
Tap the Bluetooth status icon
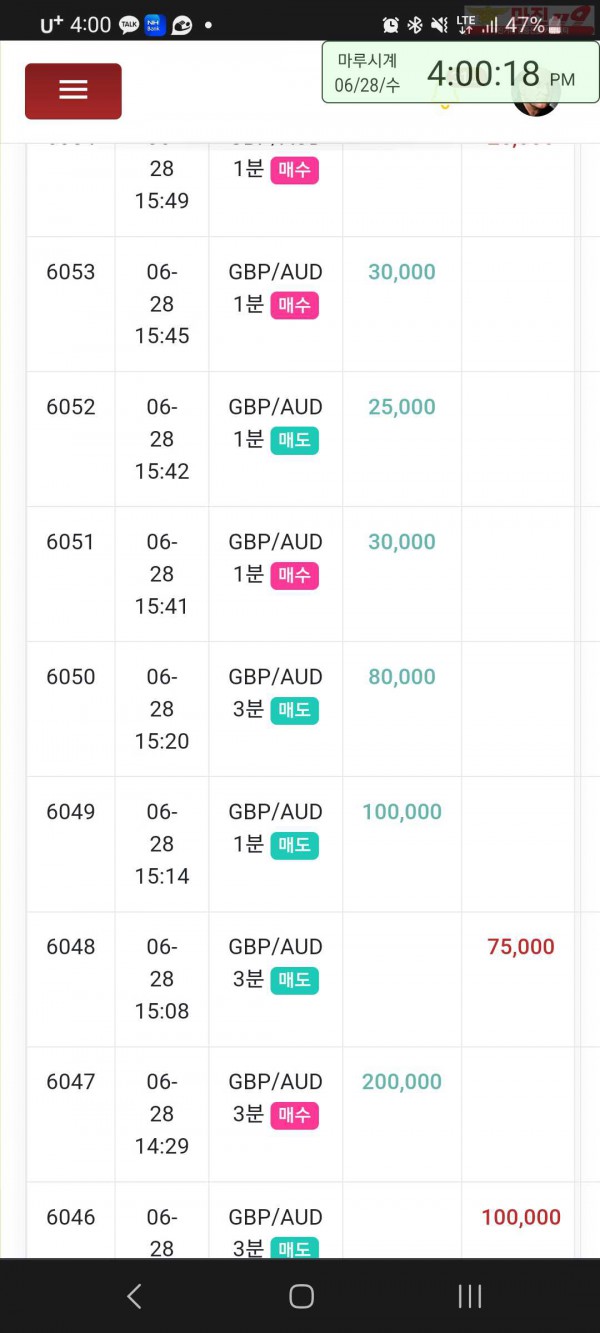point(415,25)
